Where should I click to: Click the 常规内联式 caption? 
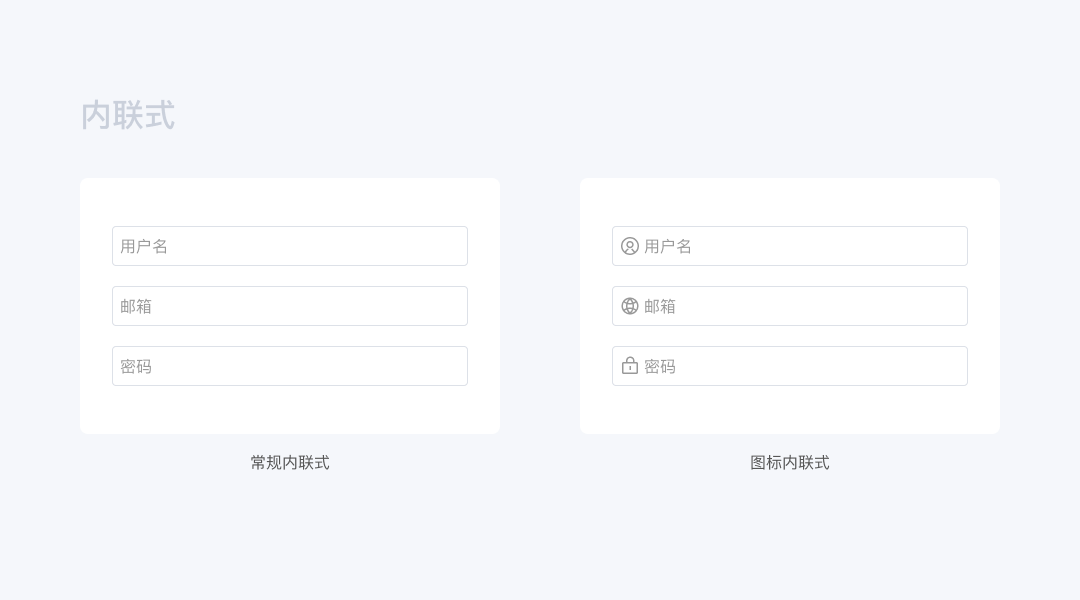coord(290,463)
